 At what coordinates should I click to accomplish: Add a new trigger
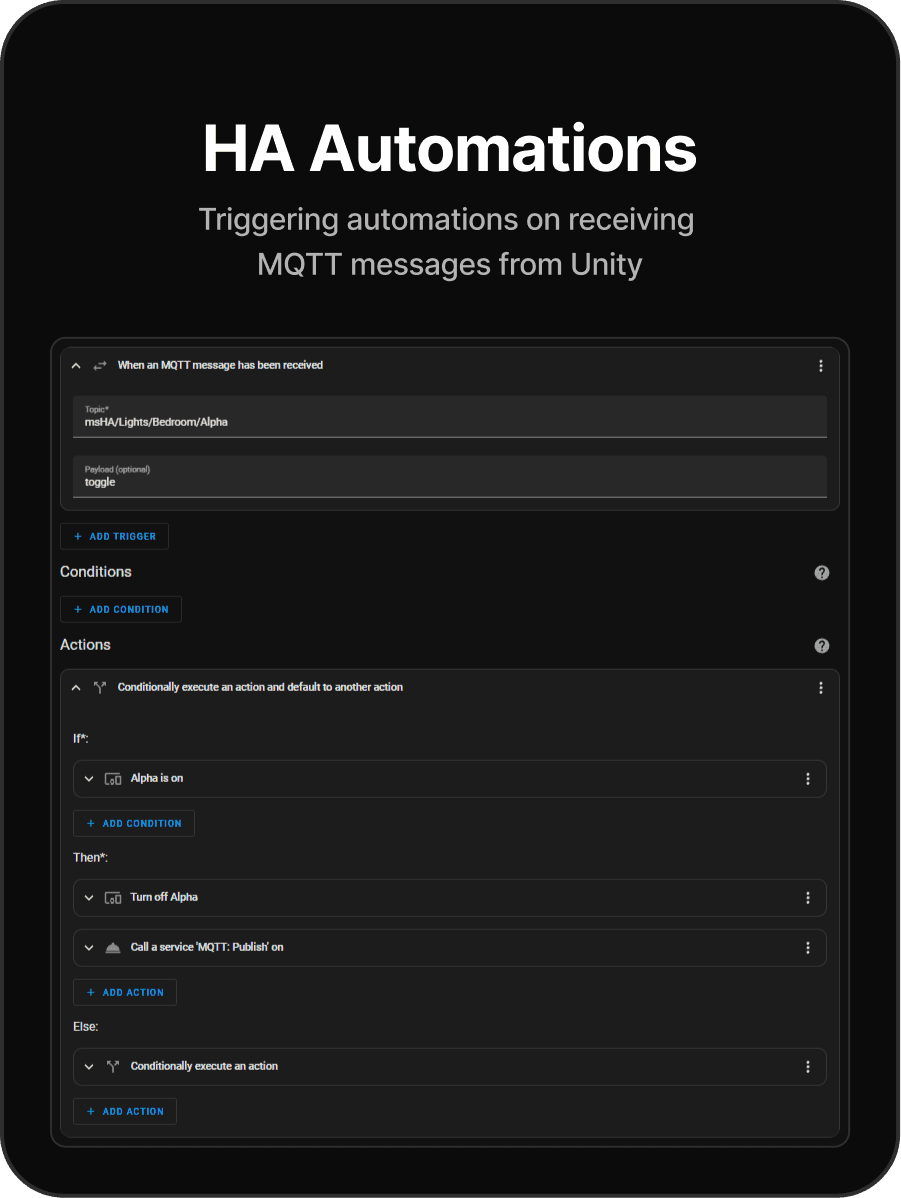coord(115,536)
